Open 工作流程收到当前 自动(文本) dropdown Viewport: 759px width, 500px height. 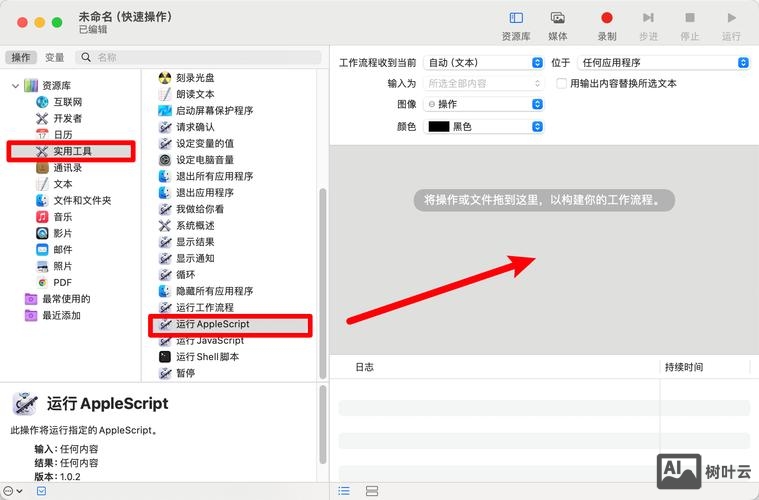point(484,62)
